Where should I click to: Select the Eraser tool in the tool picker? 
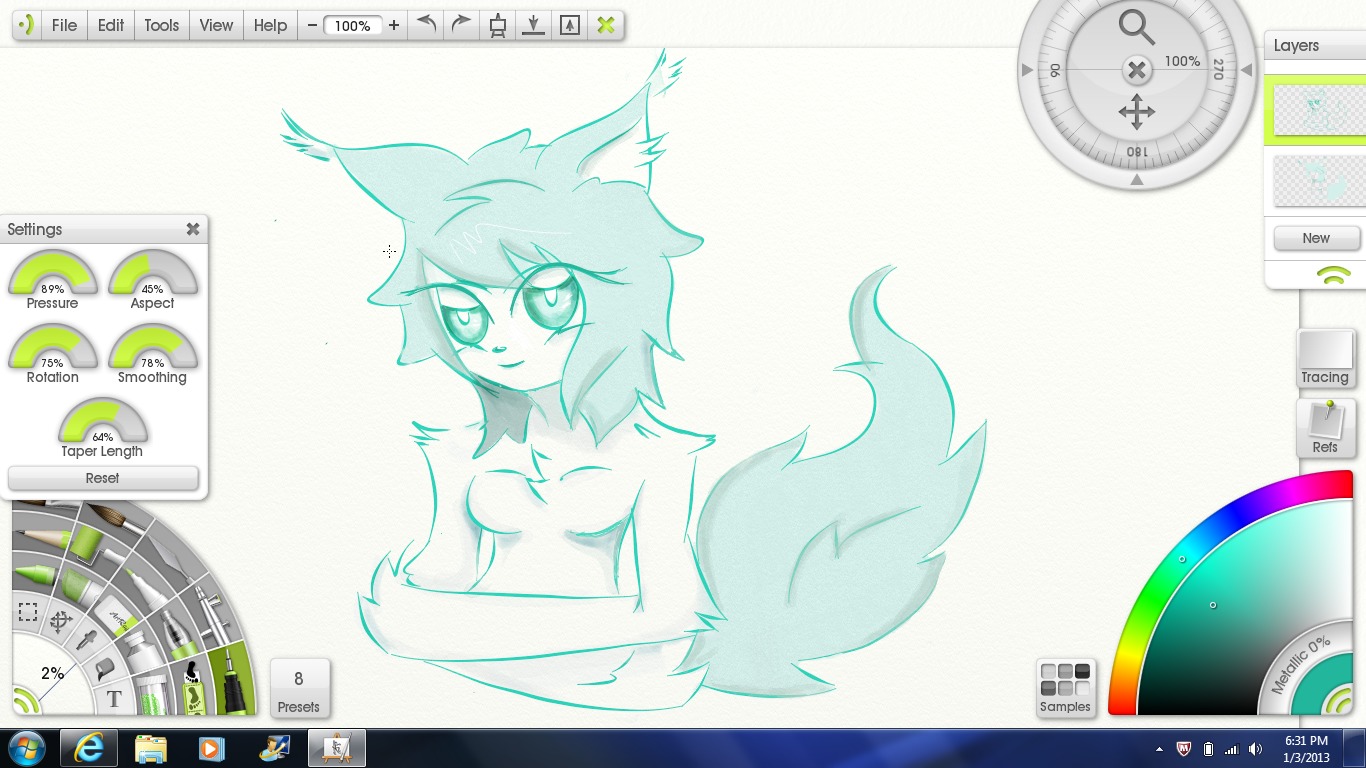tap(117, 618)
